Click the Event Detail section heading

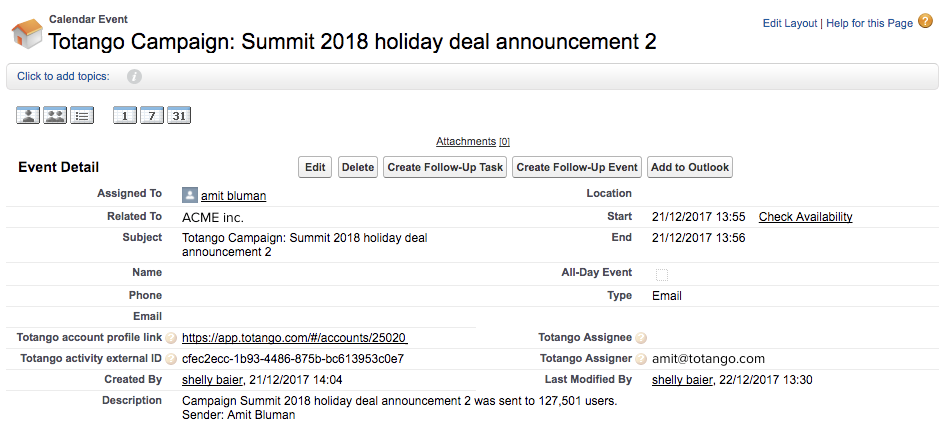coord(58,167)
